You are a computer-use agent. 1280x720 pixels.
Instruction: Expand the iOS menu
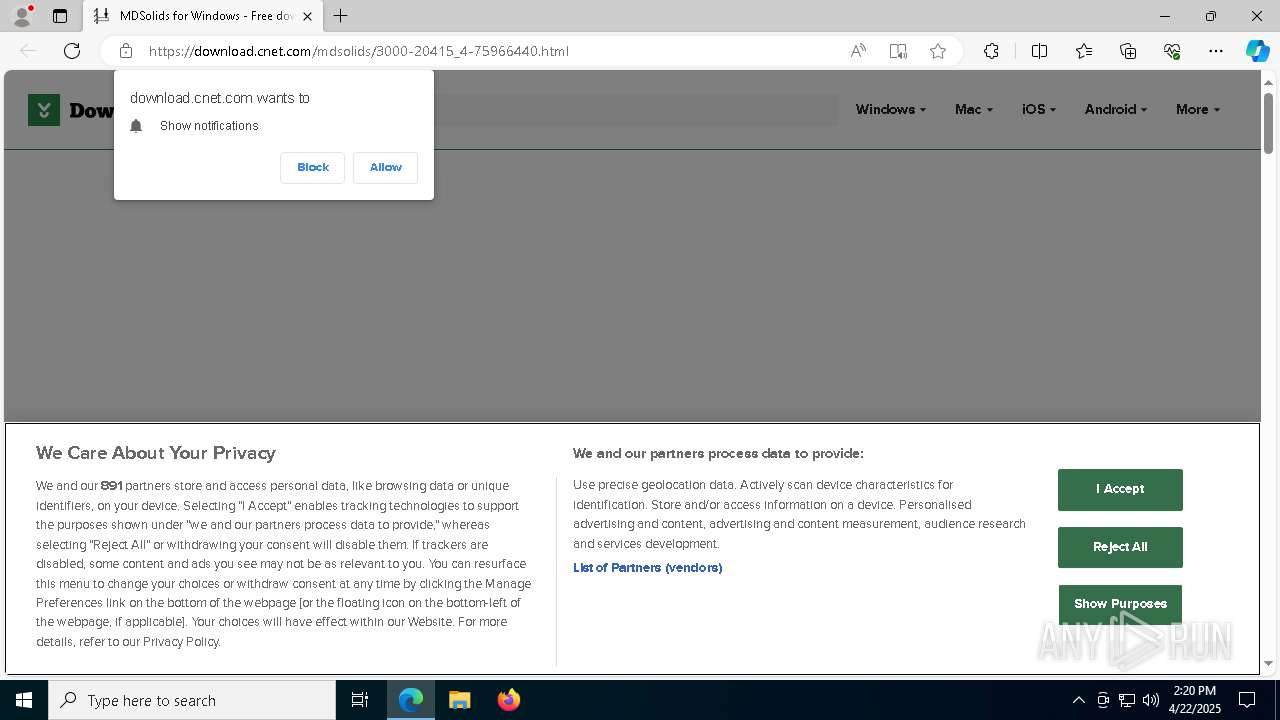[1039, 110]
